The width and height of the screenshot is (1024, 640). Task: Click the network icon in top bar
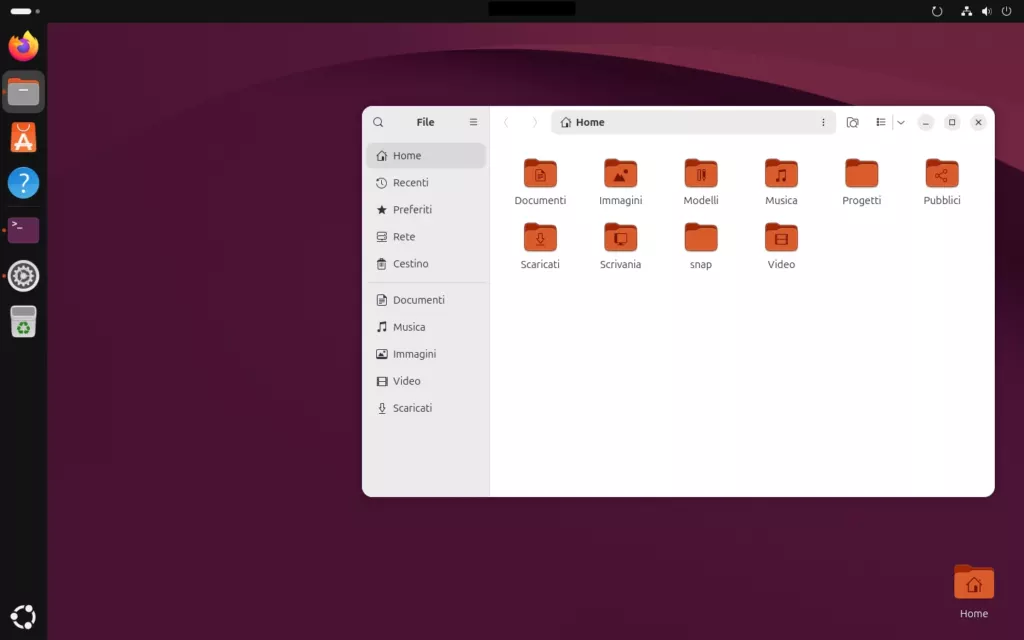tap(967, 11)
